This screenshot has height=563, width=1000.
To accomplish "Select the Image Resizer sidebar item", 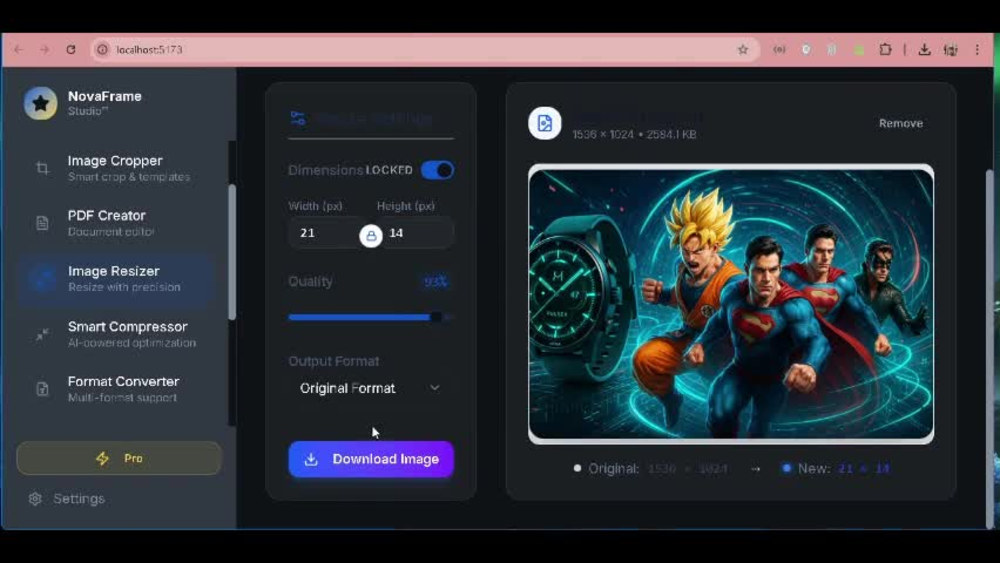I will 117,279.
